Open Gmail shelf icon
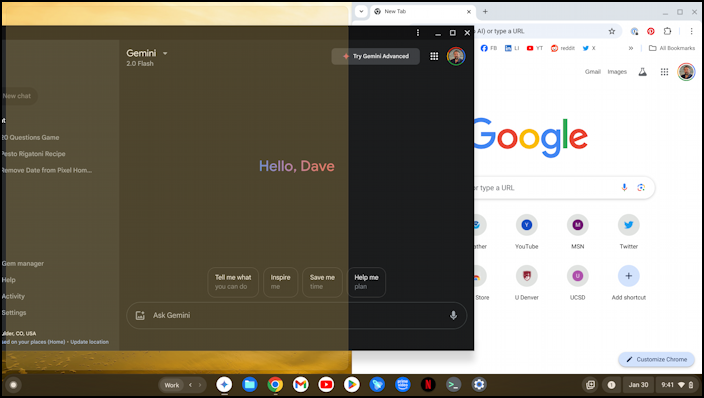The height and width of the screenshot is (398, 704). [300, 385]
